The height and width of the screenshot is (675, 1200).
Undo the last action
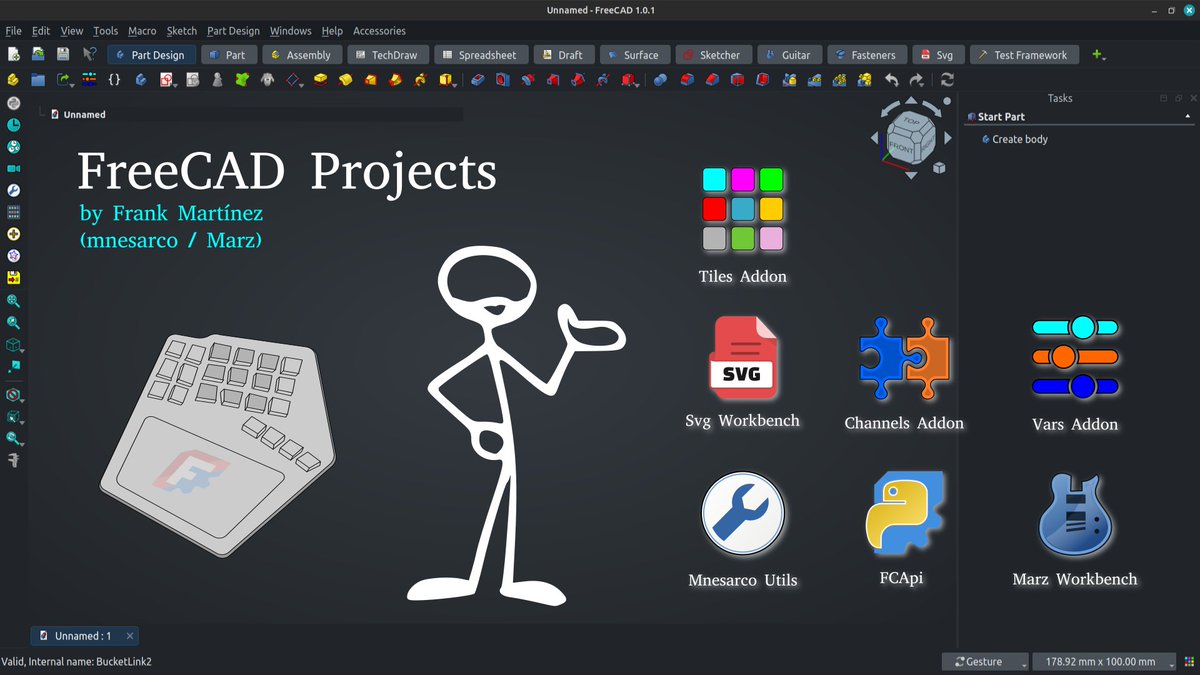891,80
